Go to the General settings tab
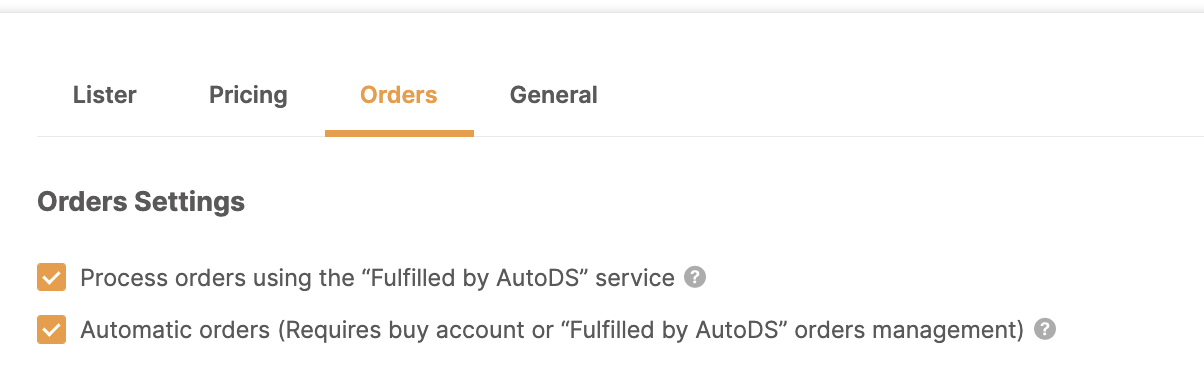 click(554, 95)
